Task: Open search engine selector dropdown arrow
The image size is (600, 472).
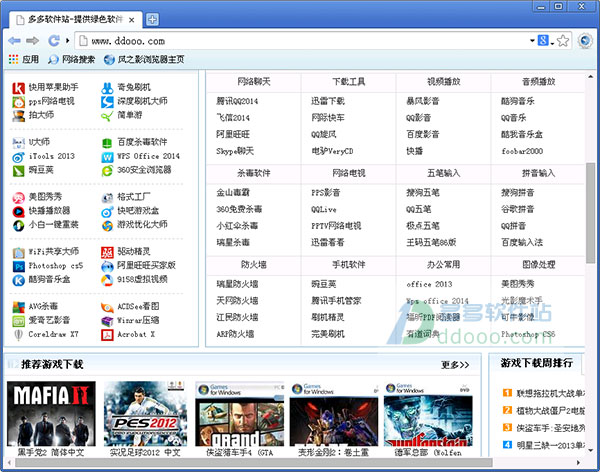Action: (552, 44)
